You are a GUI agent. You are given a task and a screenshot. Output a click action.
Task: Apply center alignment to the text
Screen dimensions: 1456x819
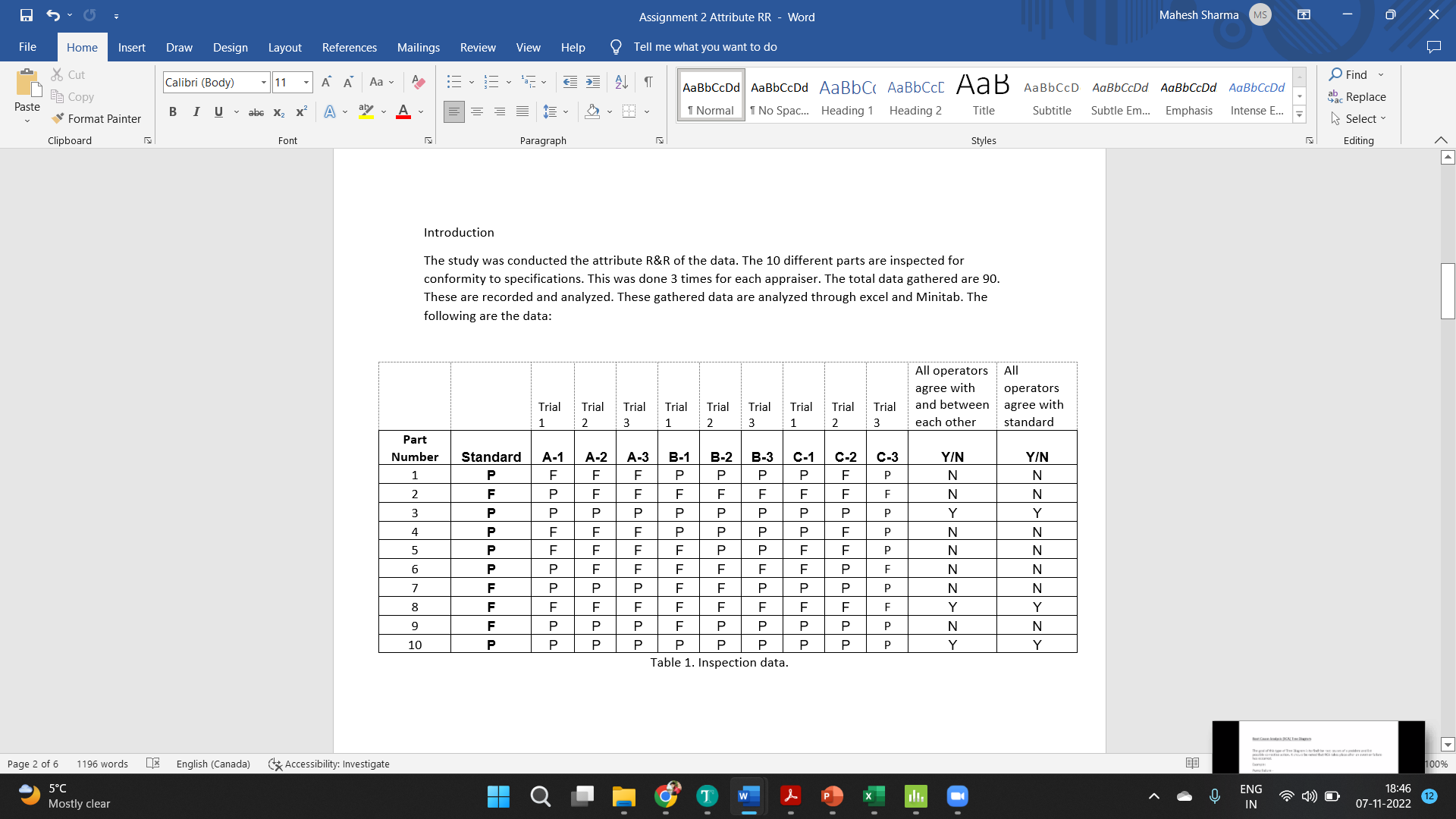(x=477, y=111)
